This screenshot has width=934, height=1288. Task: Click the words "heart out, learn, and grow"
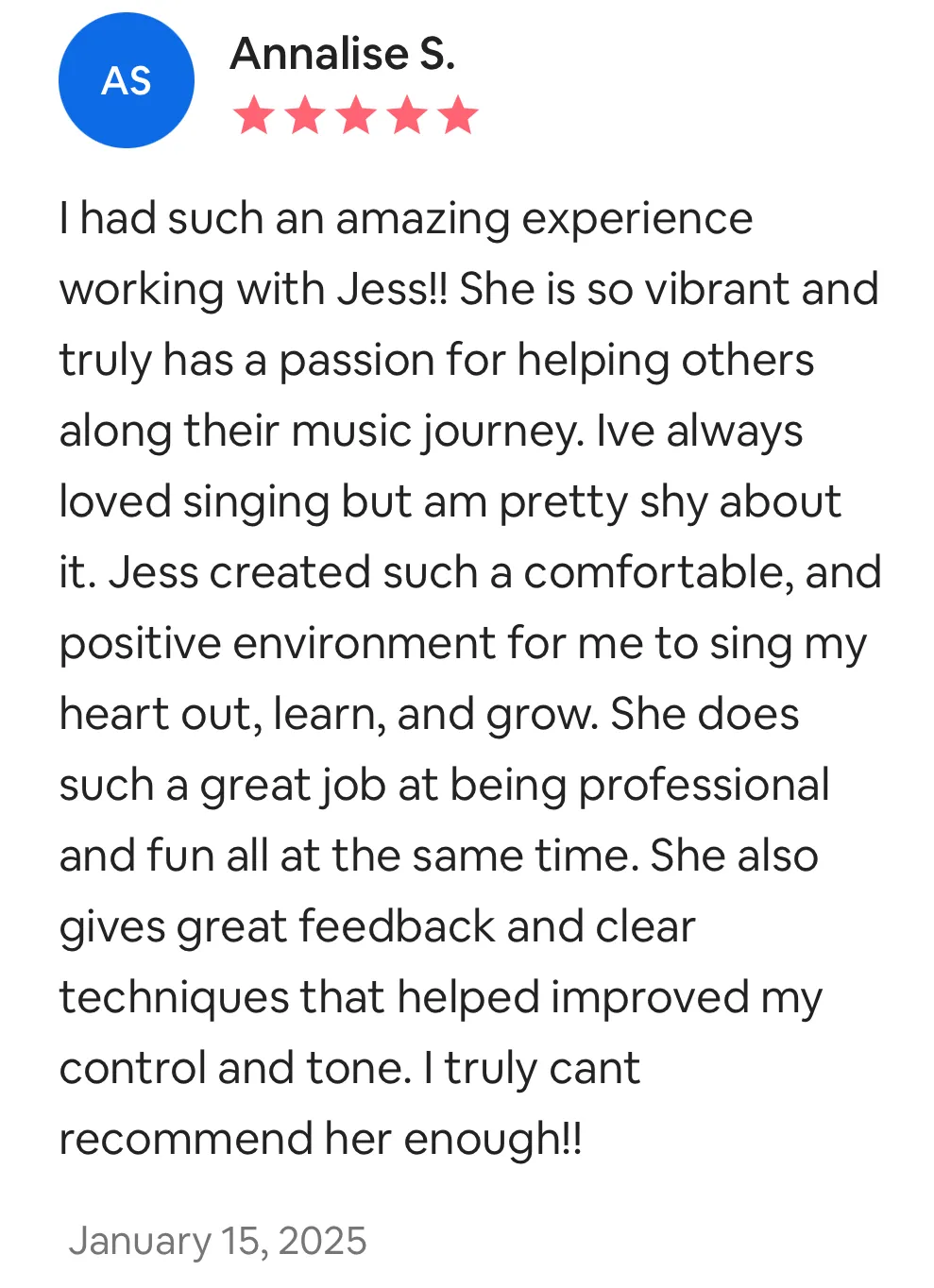click(x=329, y=715)
